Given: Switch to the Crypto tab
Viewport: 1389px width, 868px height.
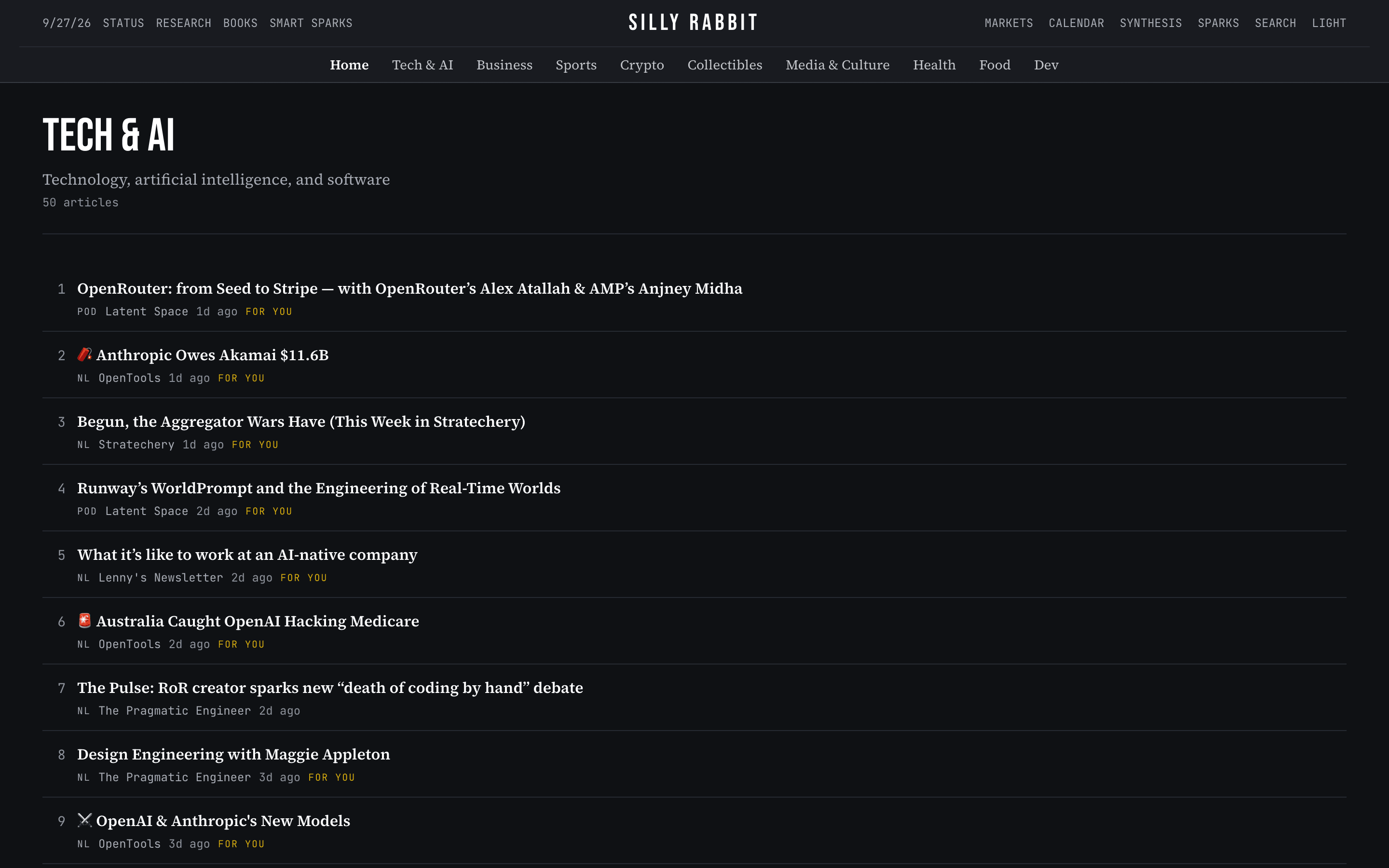Looking at the screenshot, I should click(642, 65).
